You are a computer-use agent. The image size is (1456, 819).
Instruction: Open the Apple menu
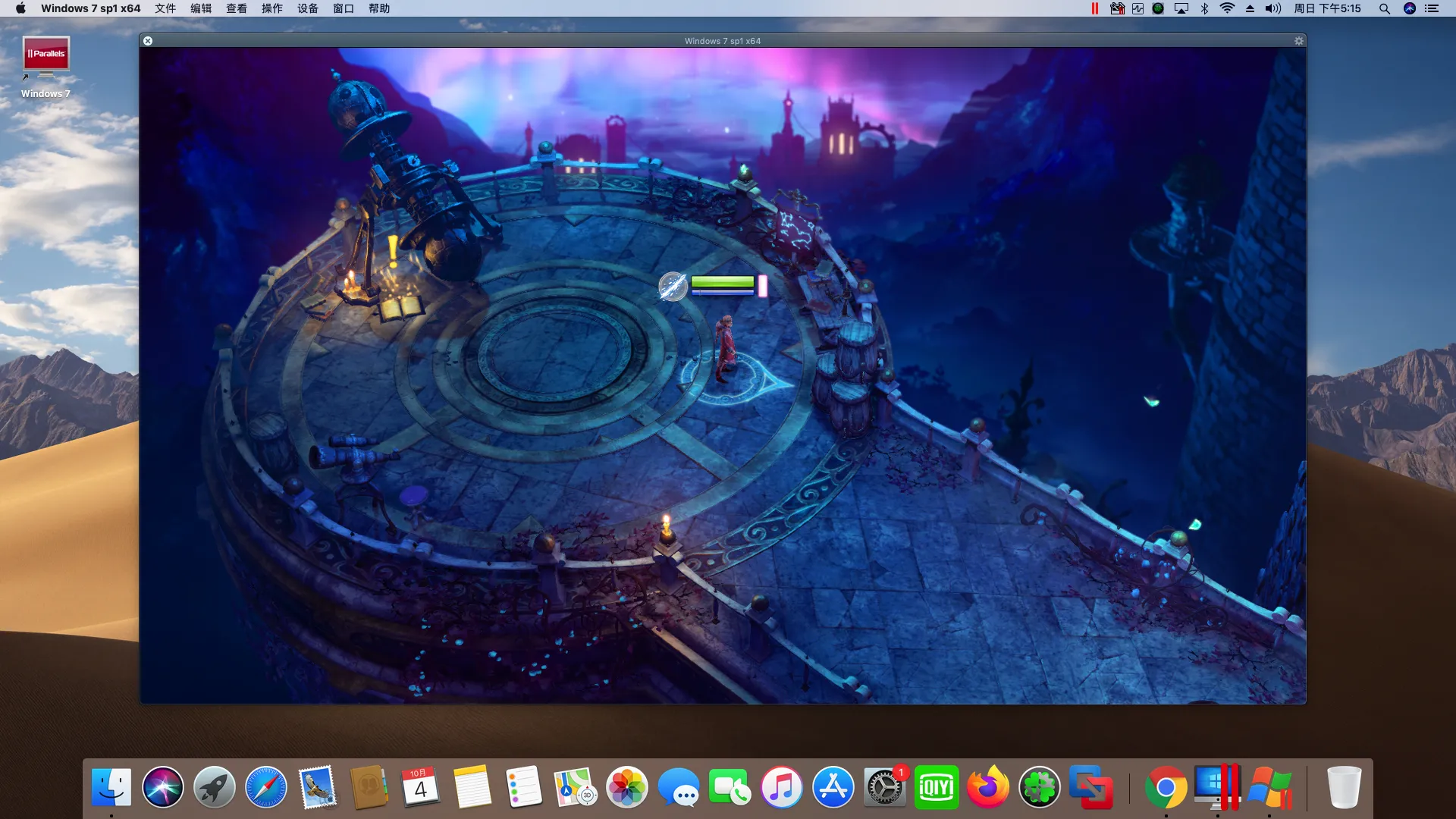pyautogui.click(x=20, y=8)
